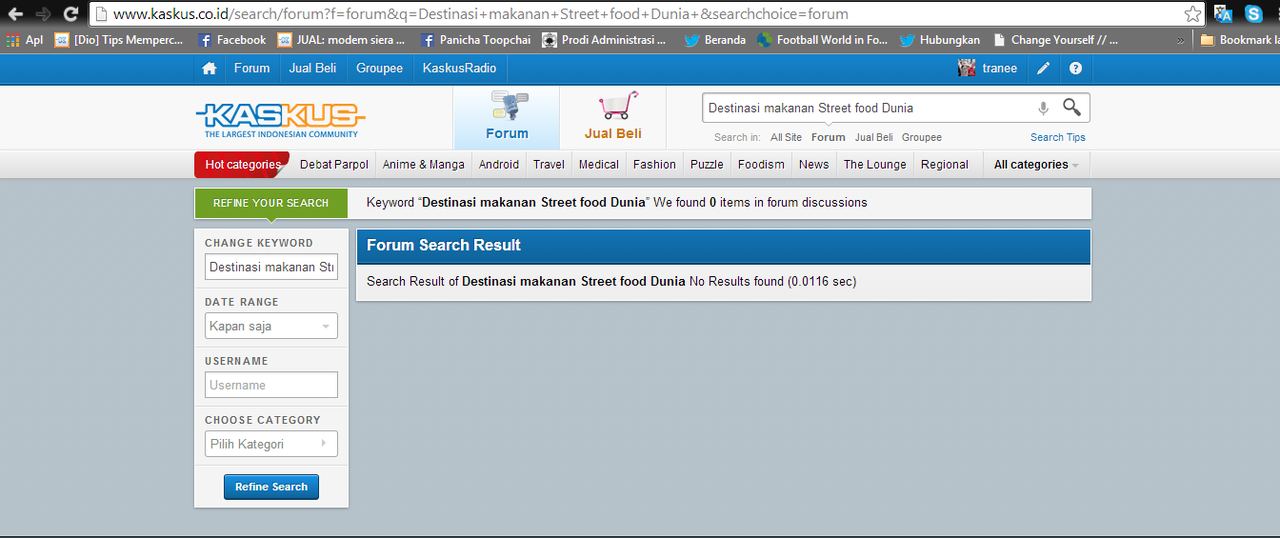This screenshot has width=1280, height=538.
Task: Open tranee username menu
Action: click(1000, 68)
